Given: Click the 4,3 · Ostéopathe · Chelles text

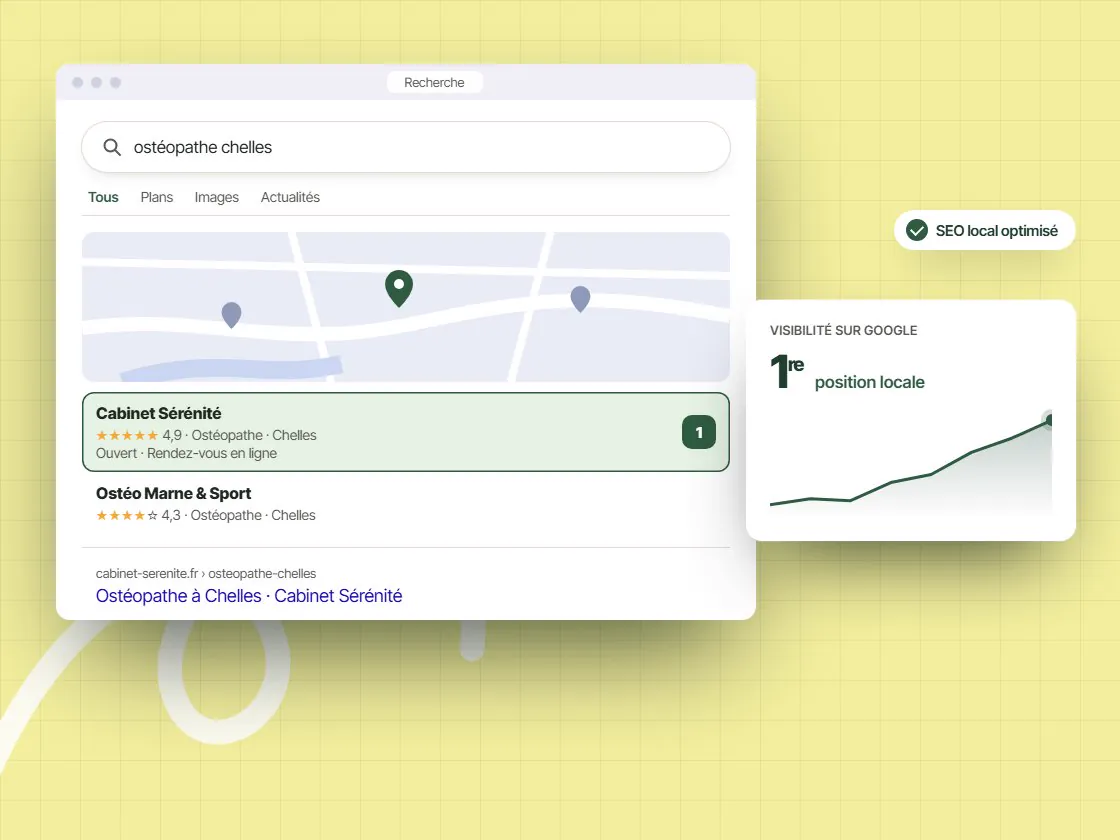Looking at the screenshot, I should pyautogui.click(x=239, y=515).
